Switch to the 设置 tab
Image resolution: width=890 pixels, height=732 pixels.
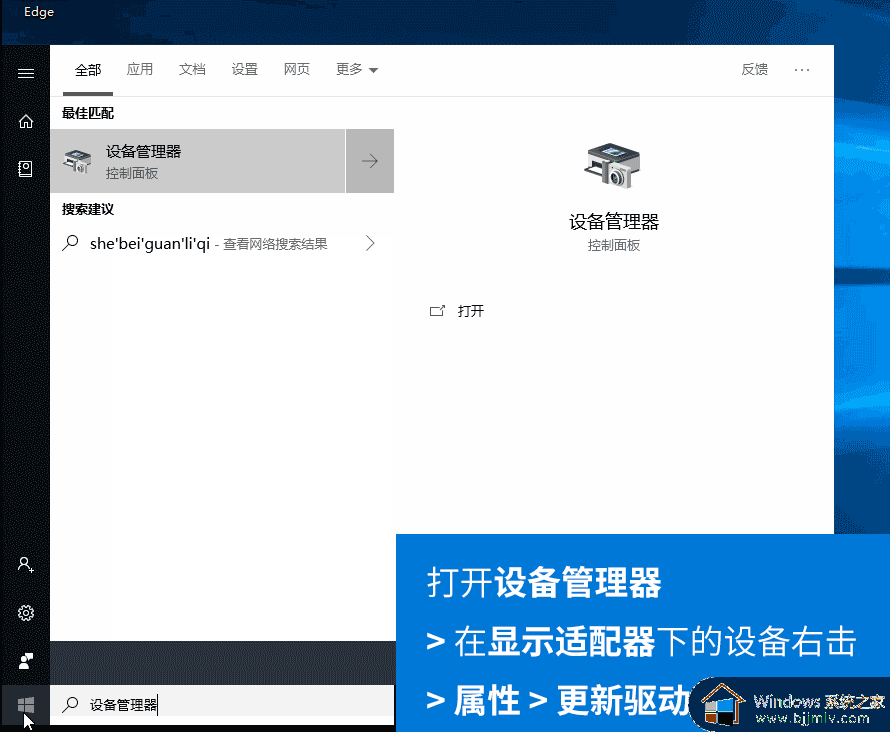245,69
